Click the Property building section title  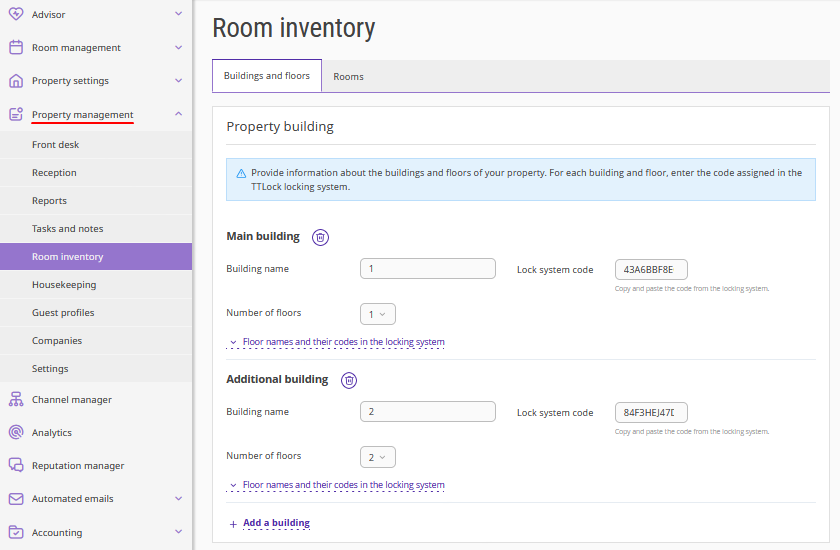280,126
